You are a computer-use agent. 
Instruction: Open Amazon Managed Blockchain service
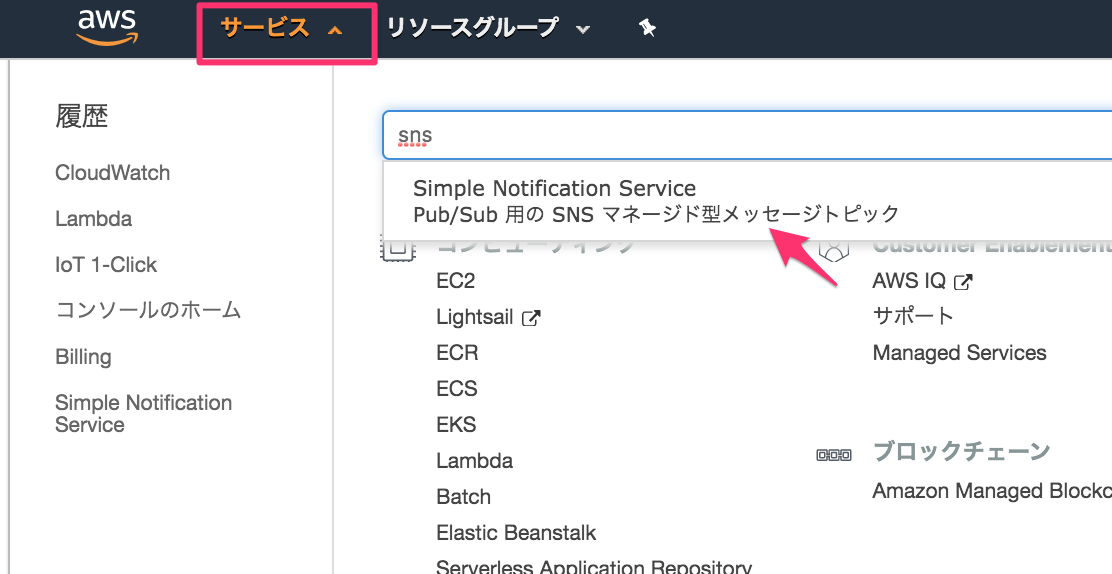pyautogui.click(x=992, y=491)
